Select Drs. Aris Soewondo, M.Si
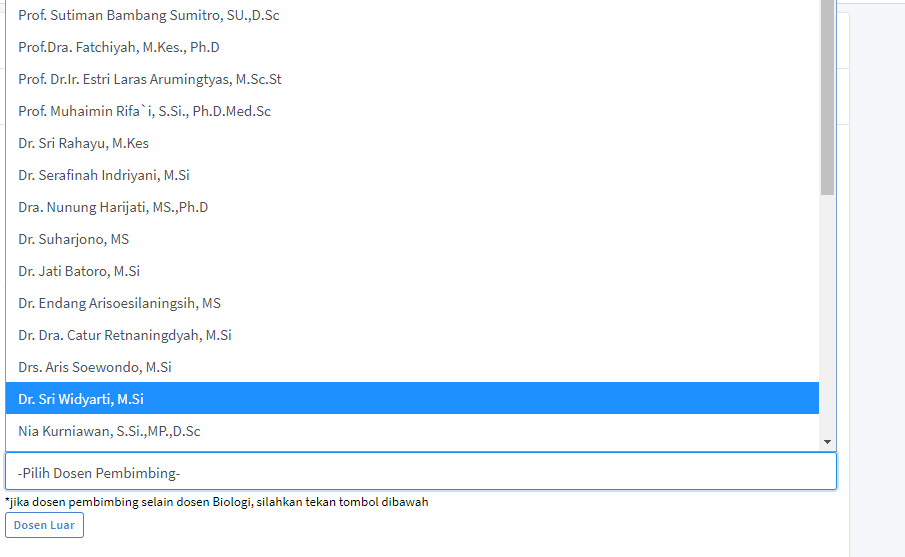This screenshot has width=905, height=557. pyautogui.click(x=95, y=367)
